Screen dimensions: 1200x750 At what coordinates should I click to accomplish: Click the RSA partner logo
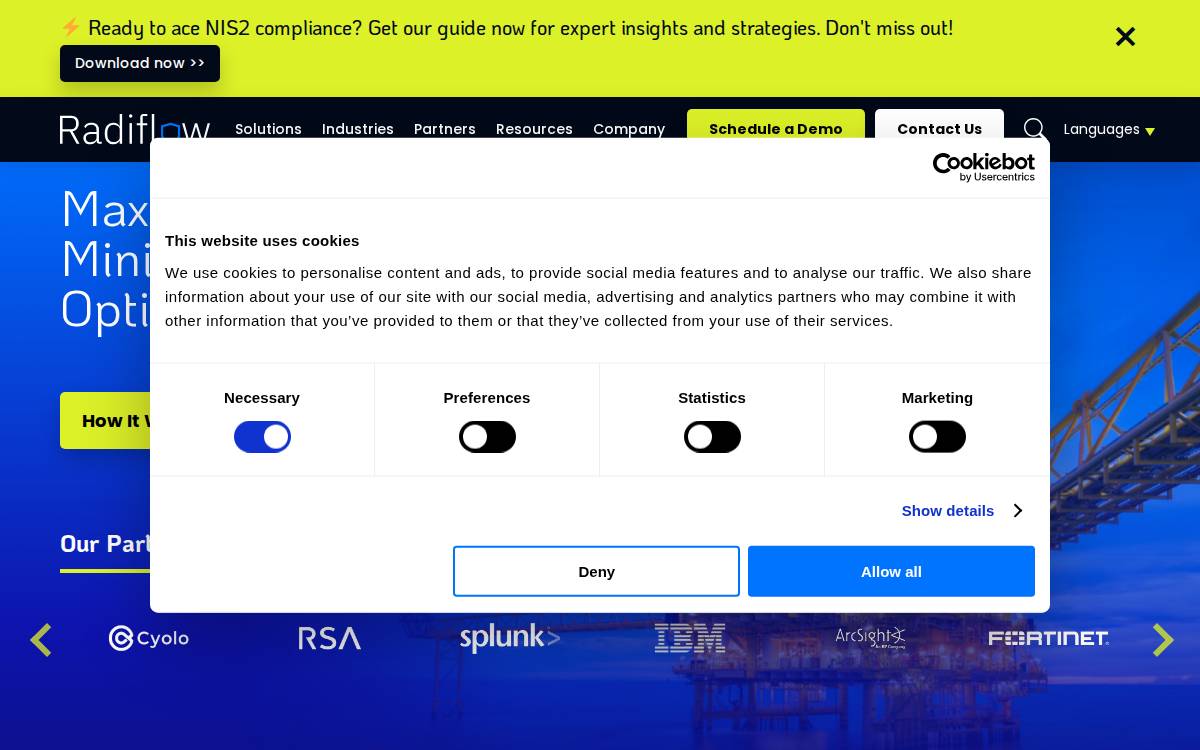pos(330,638)
